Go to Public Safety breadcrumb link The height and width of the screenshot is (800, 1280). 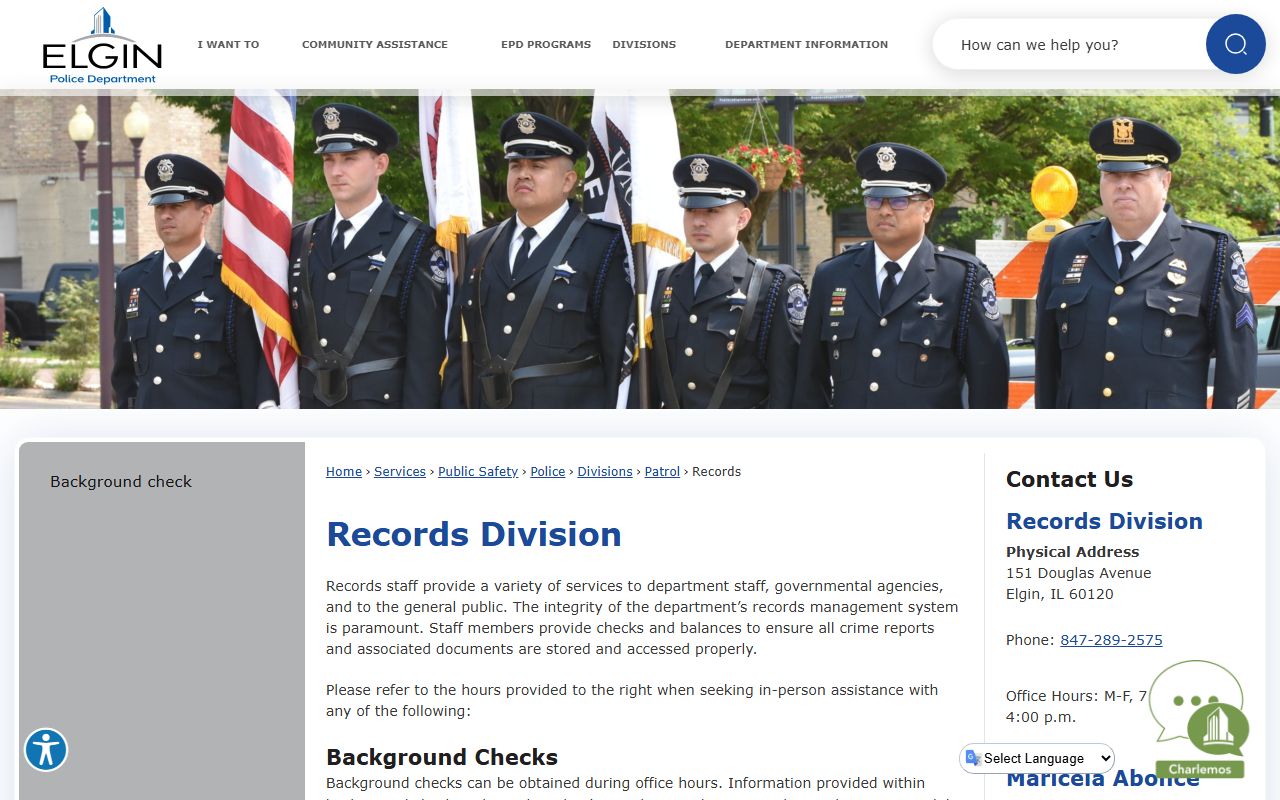(478, 471)
